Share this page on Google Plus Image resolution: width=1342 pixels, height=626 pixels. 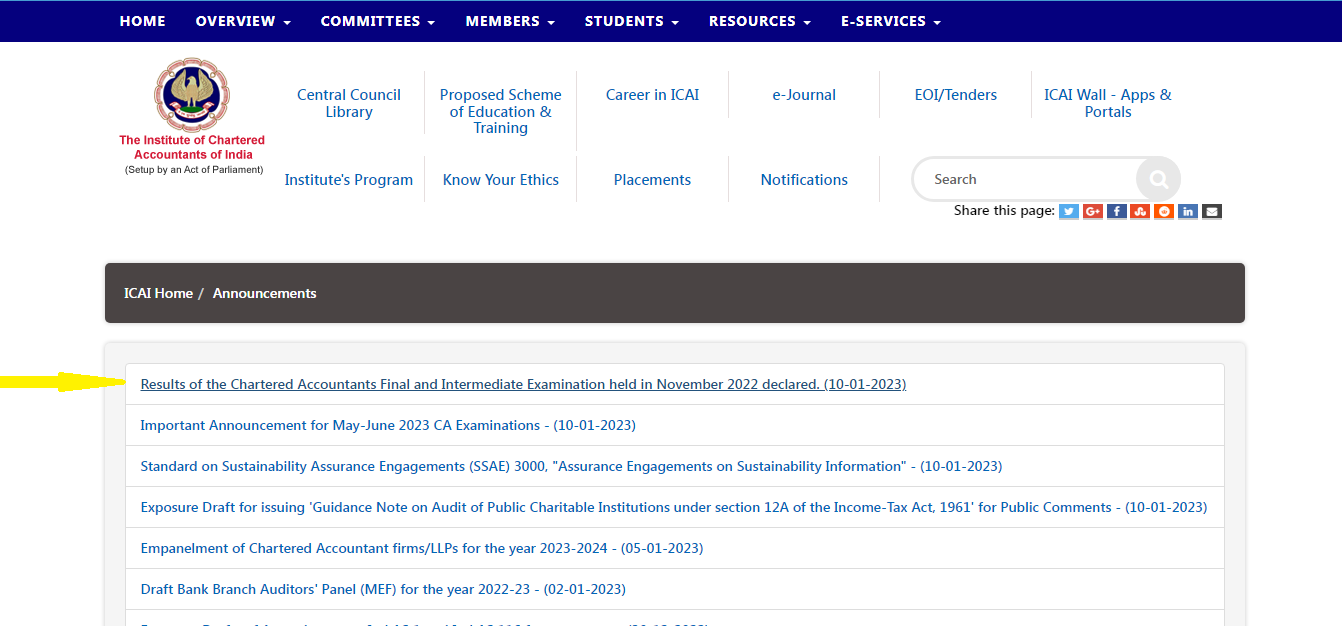click(1093, 211)
